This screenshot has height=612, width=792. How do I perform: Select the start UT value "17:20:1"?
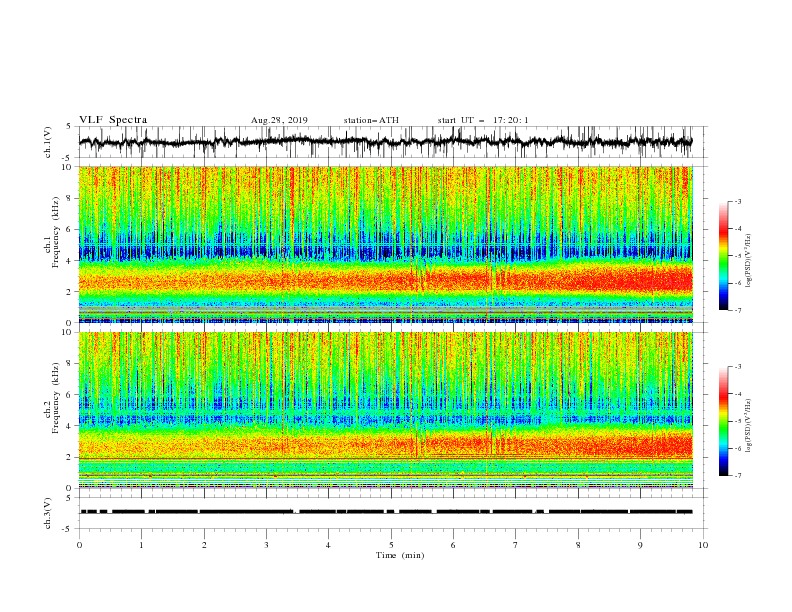[x=511, y=120]
